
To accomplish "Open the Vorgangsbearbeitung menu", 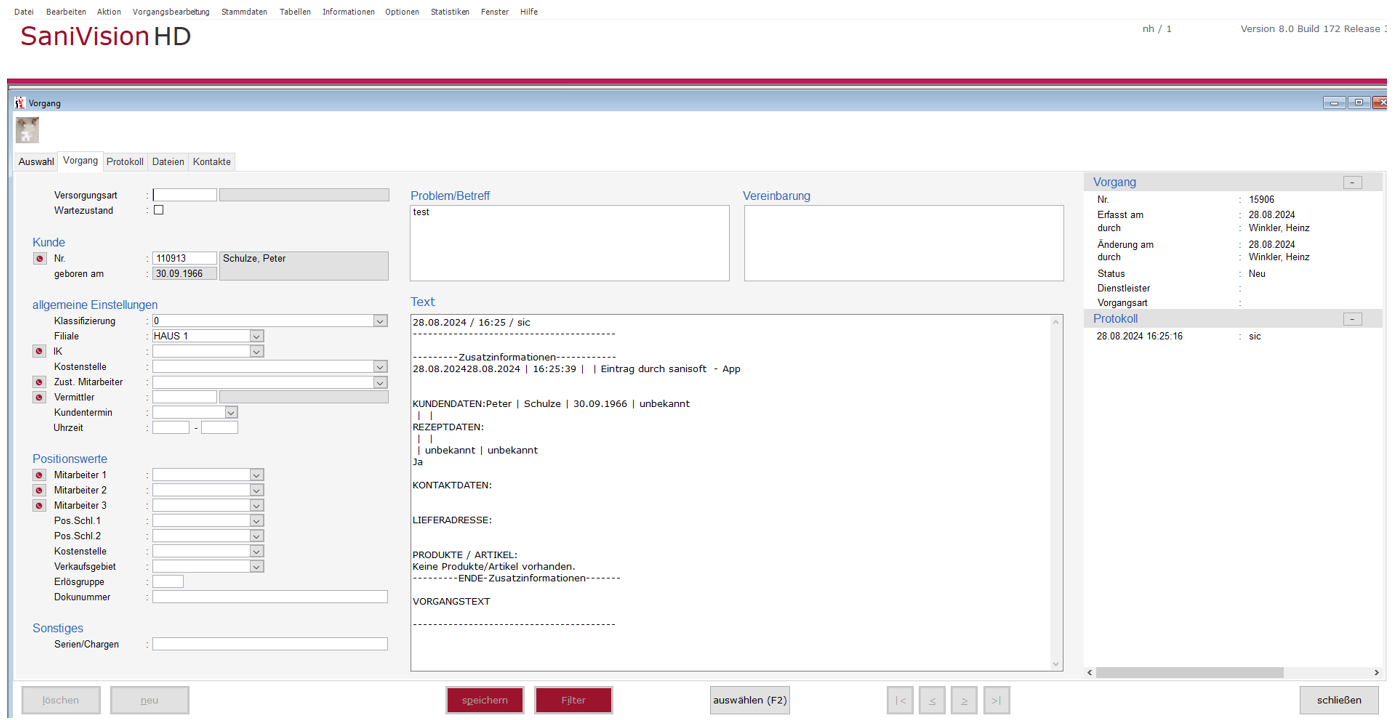I will pyautogui.click(x=171, y=12).
